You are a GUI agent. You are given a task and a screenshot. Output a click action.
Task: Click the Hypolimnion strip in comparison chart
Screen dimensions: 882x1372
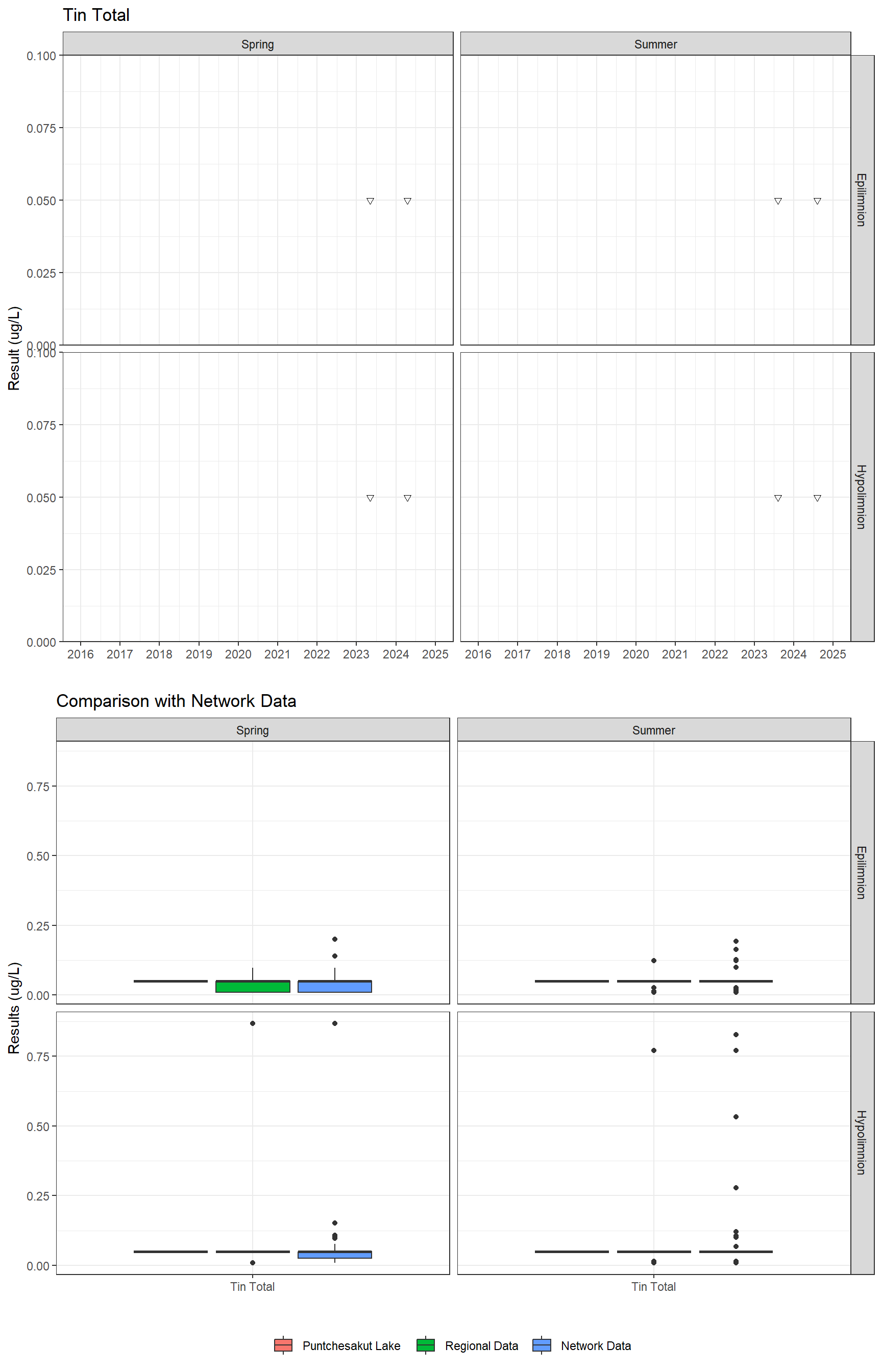(x=862, y=1143)
